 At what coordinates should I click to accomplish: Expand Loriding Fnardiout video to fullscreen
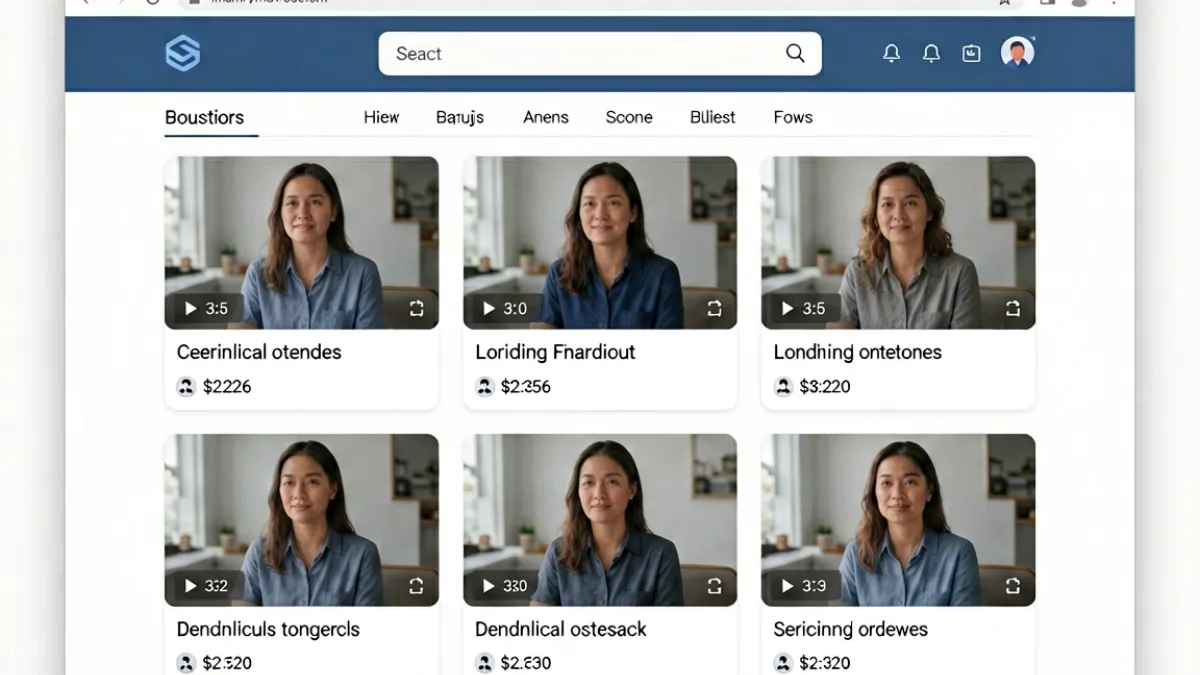coord(714,309)
